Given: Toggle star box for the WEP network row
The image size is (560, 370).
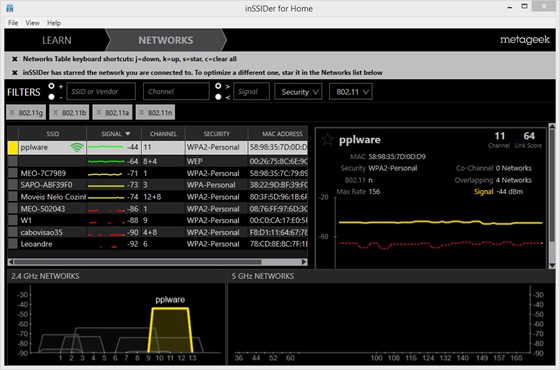Looking at the screenshot, I should point(13,161).
